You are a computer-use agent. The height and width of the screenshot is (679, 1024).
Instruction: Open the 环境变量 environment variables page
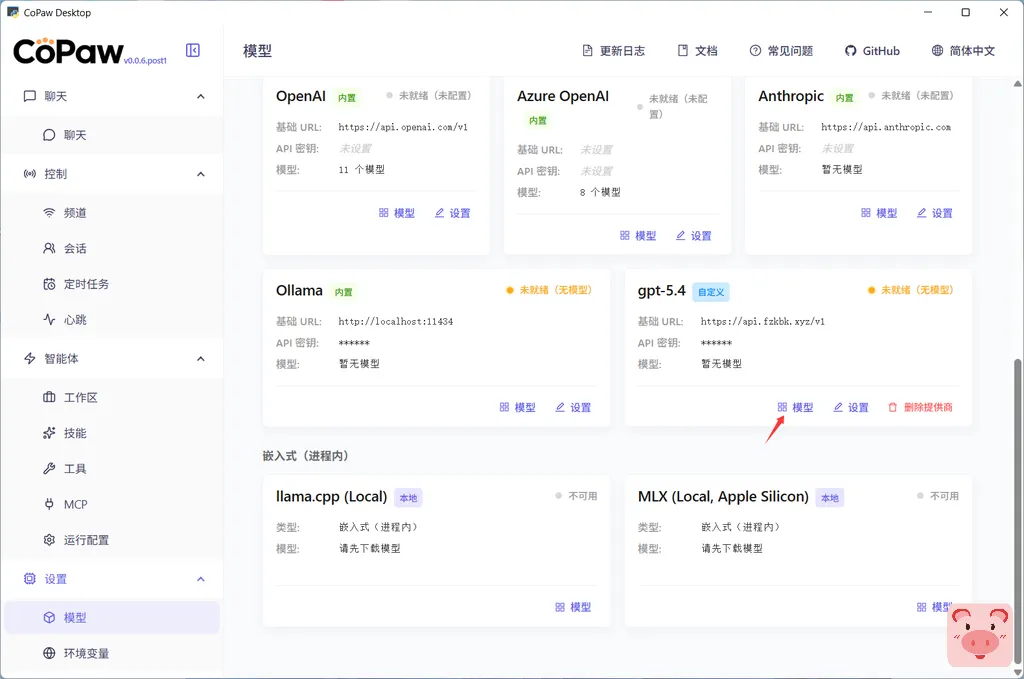(x=112, y=654)
